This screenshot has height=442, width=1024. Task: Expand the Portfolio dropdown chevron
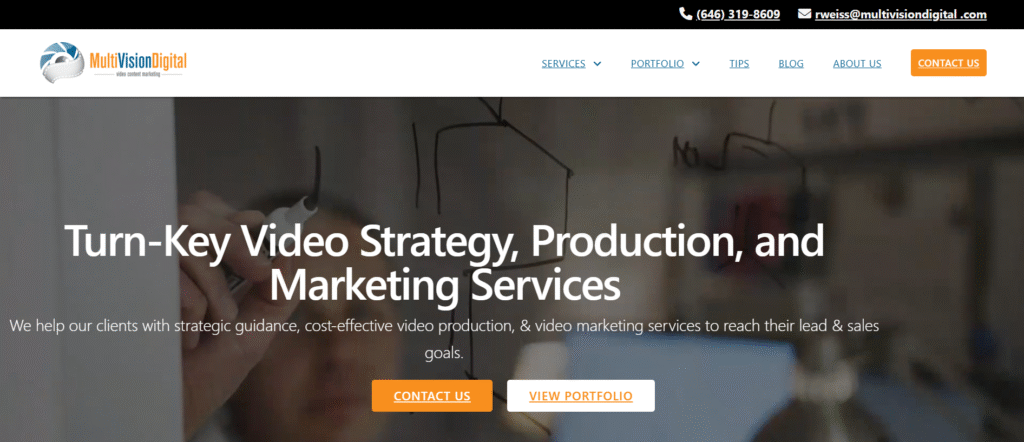(x=696, y=63)
